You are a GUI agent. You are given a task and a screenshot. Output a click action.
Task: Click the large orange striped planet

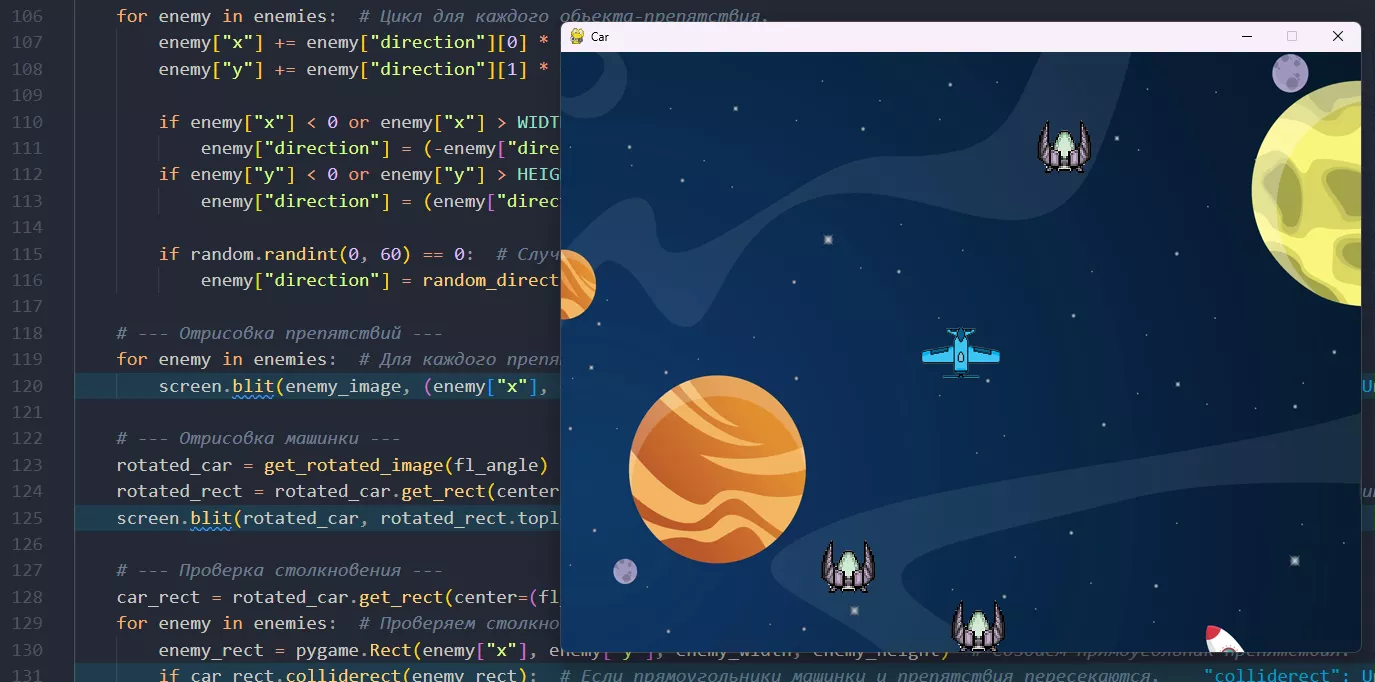pos(716,470)
